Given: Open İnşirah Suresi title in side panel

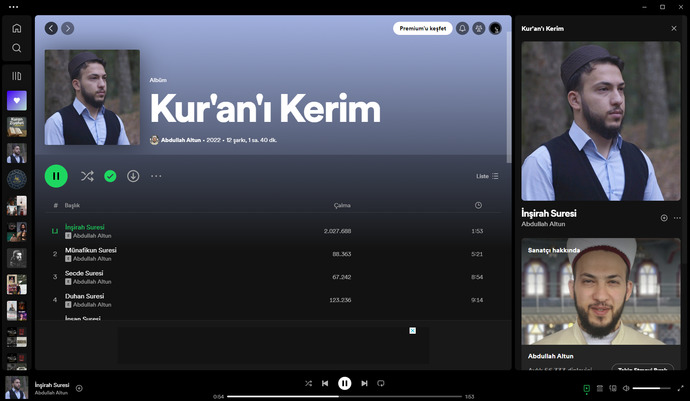Looking at the screenshot, I should point(549,213).
